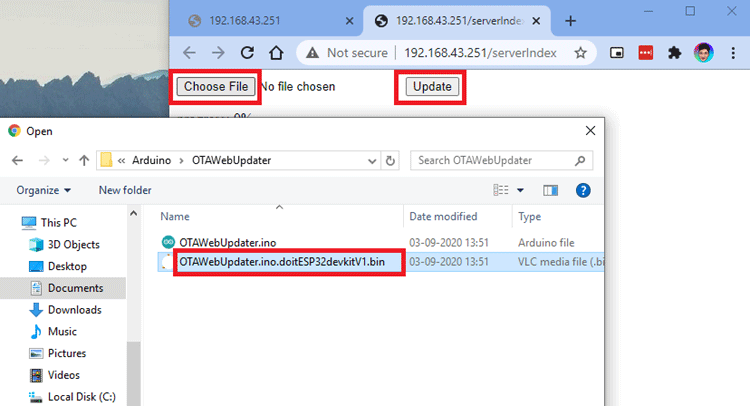Bookmark this page with the star icon

click(580, 53)
